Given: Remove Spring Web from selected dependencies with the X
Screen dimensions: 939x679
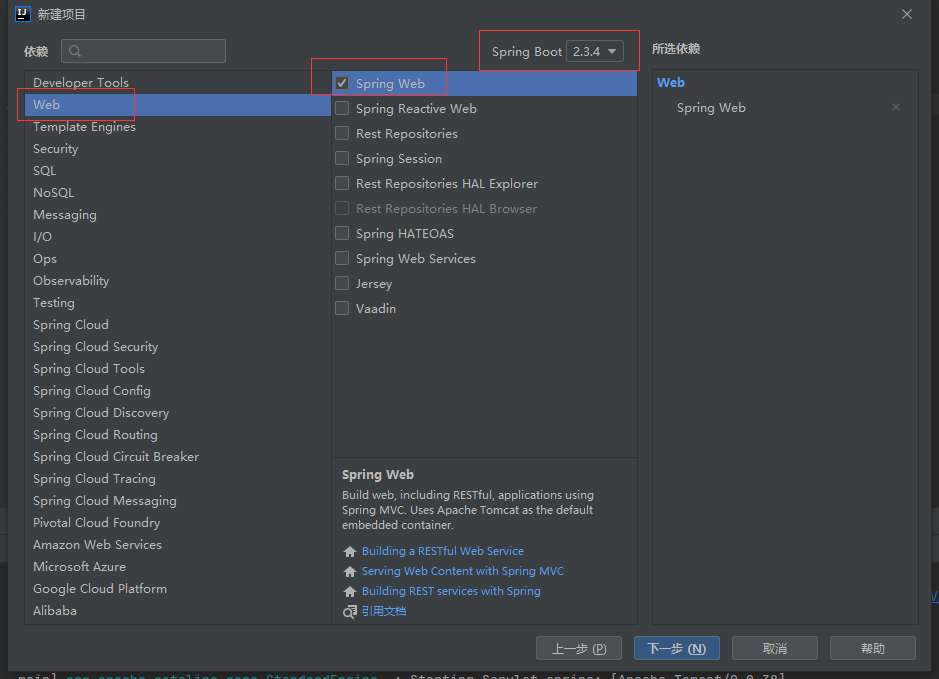Looking at the screenshot, I should [896, 107].
